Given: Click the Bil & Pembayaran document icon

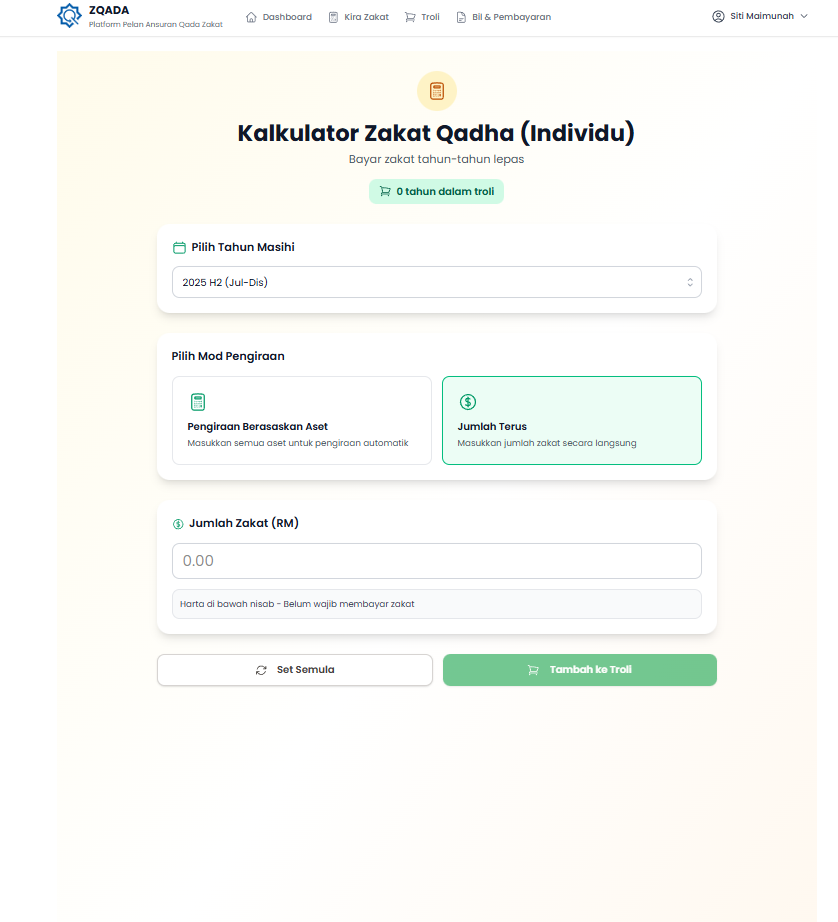Looking at the screenshot, I should tap(461, 17).
